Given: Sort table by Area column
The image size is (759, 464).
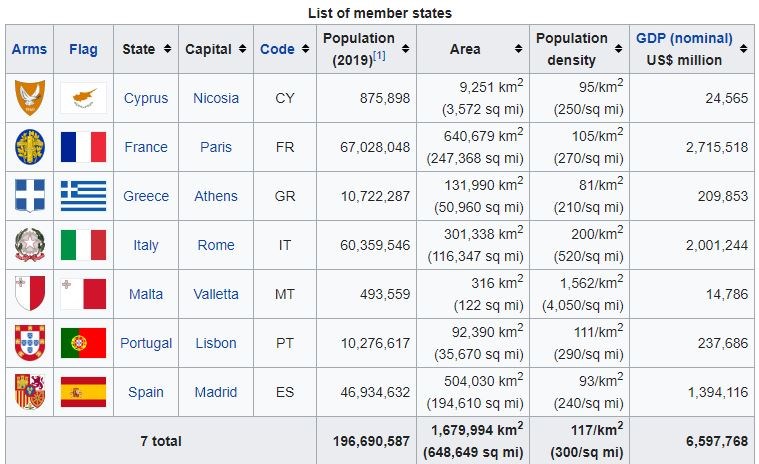Looking at the screenshot, I should [x=517, y=49].
